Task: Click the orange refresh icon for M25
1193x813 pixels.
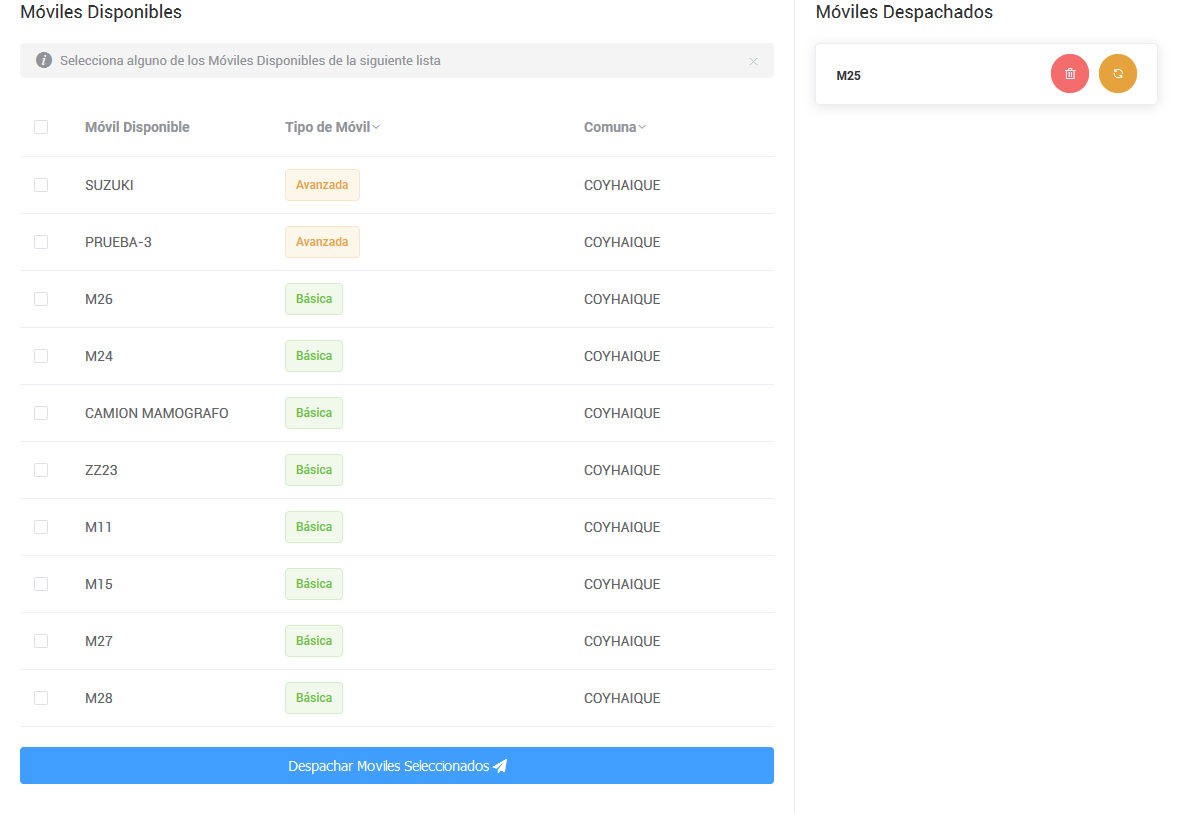Action: coord(1117,74)
